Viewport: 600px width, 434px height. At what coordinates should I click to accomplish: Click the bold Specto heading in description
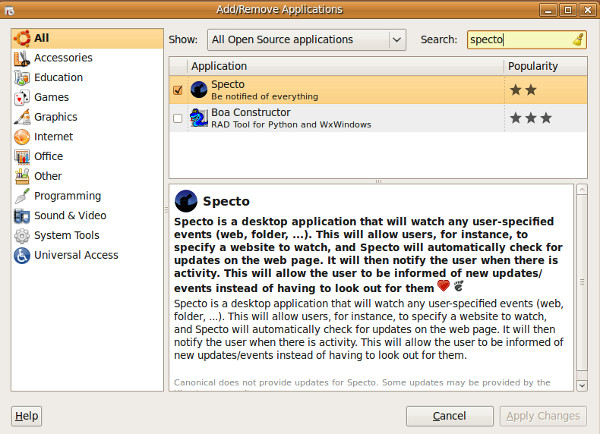226,201
